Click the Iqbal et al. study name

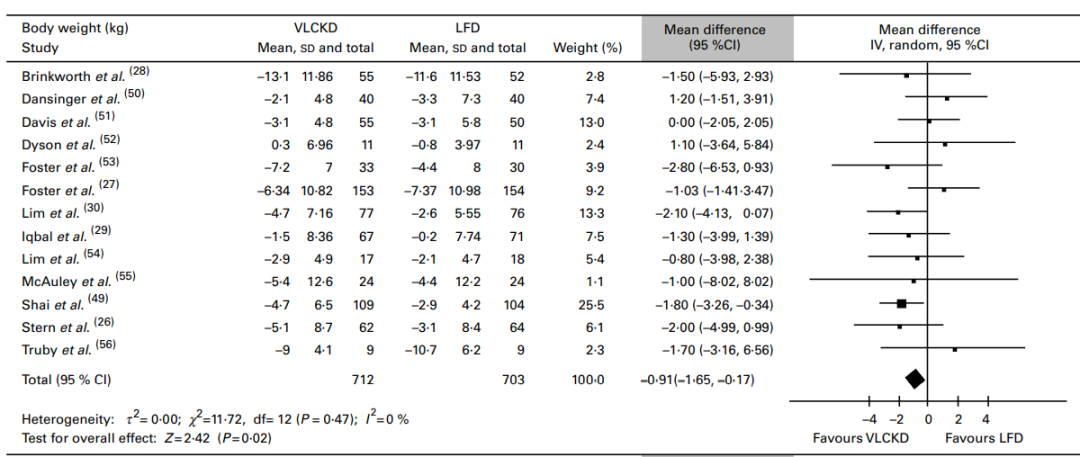[54, 236]
